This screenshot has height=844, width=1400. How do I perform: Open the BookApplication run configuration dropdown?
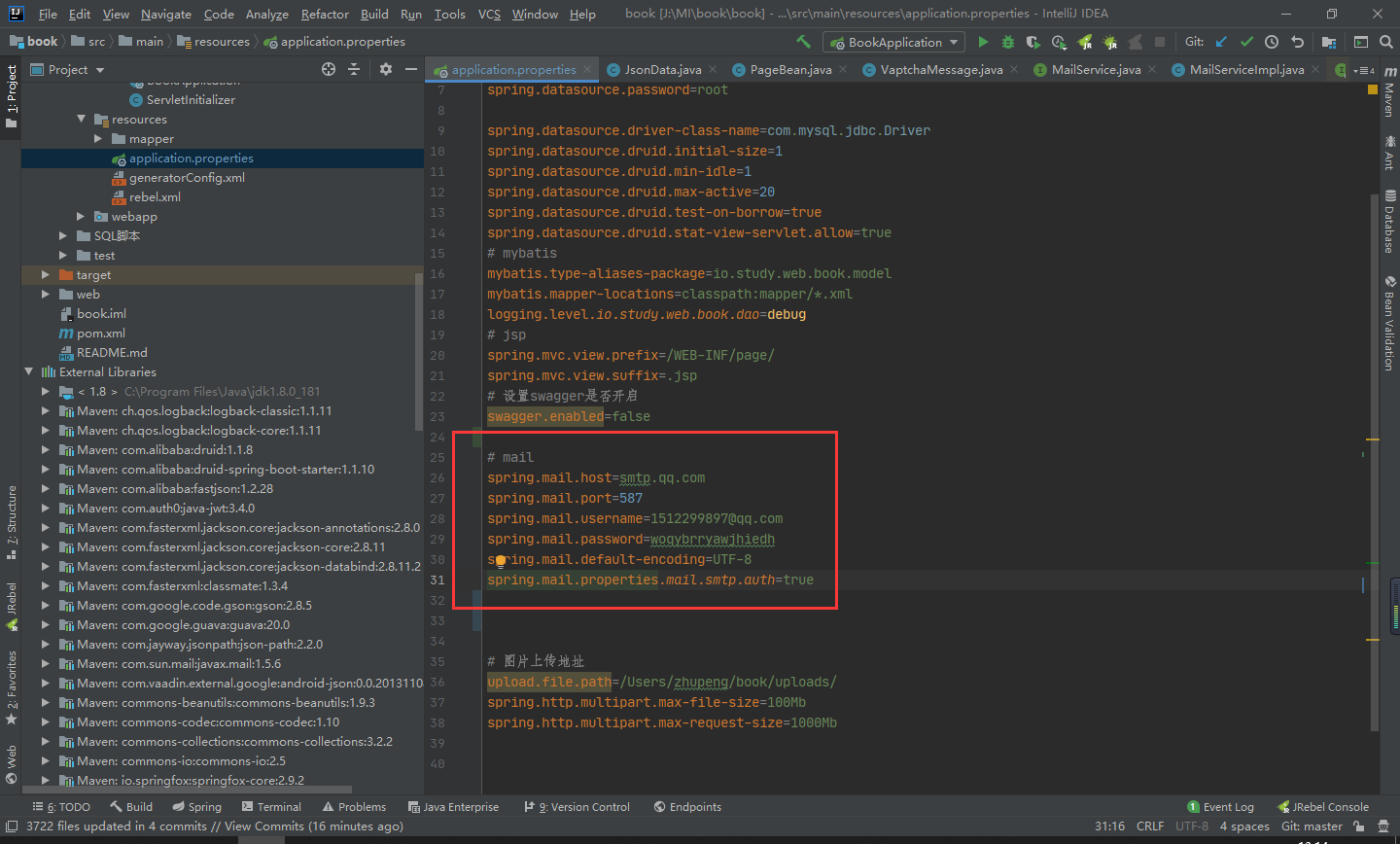click(892, 42)
